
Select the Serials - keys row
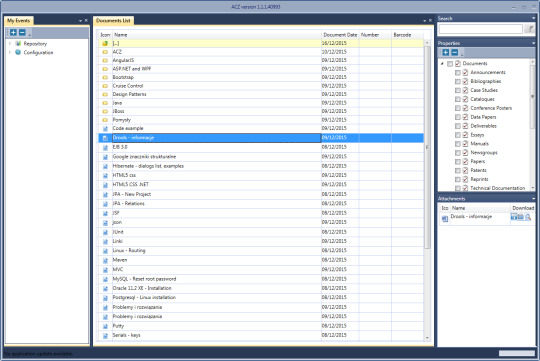261,336
